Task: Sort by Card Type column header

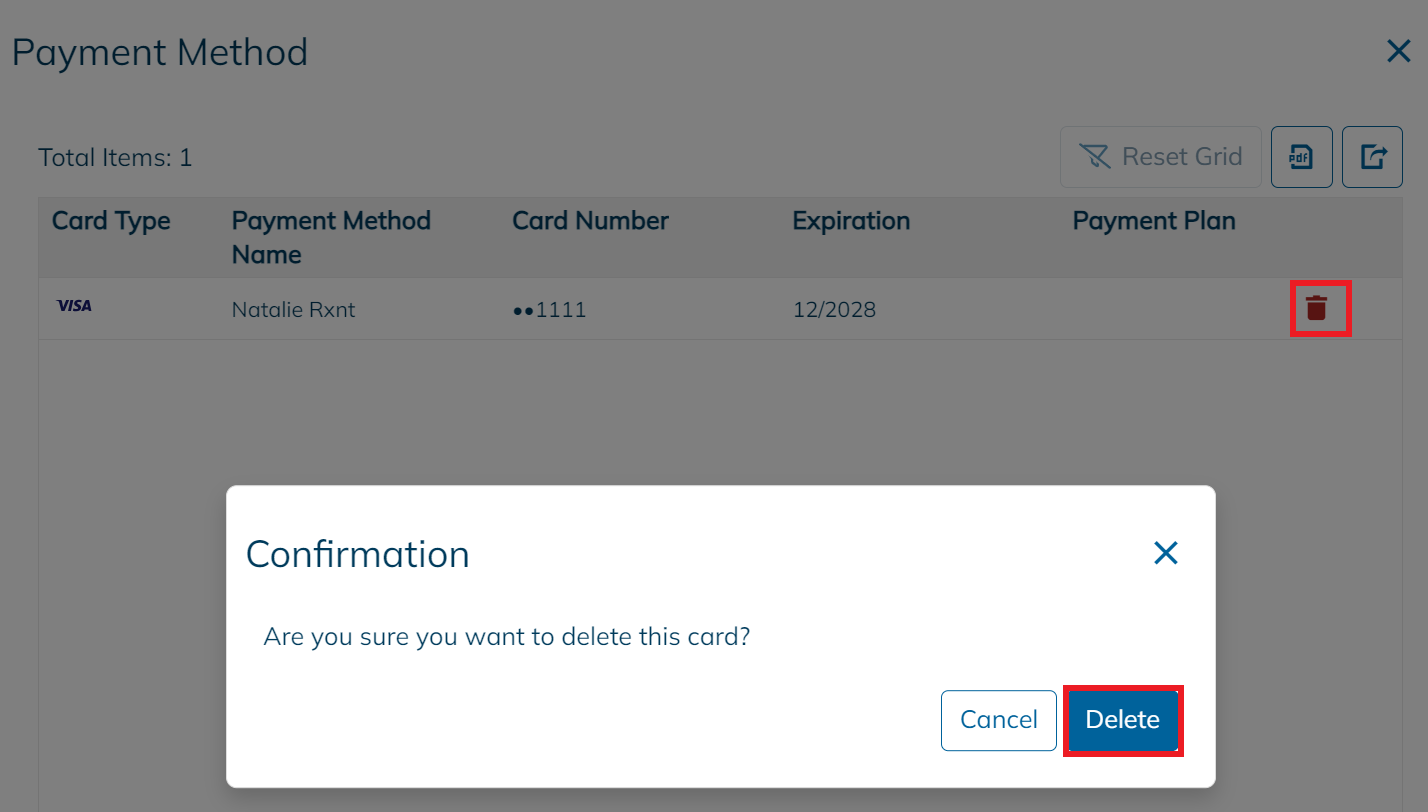Action: click(x=111, y=221)
